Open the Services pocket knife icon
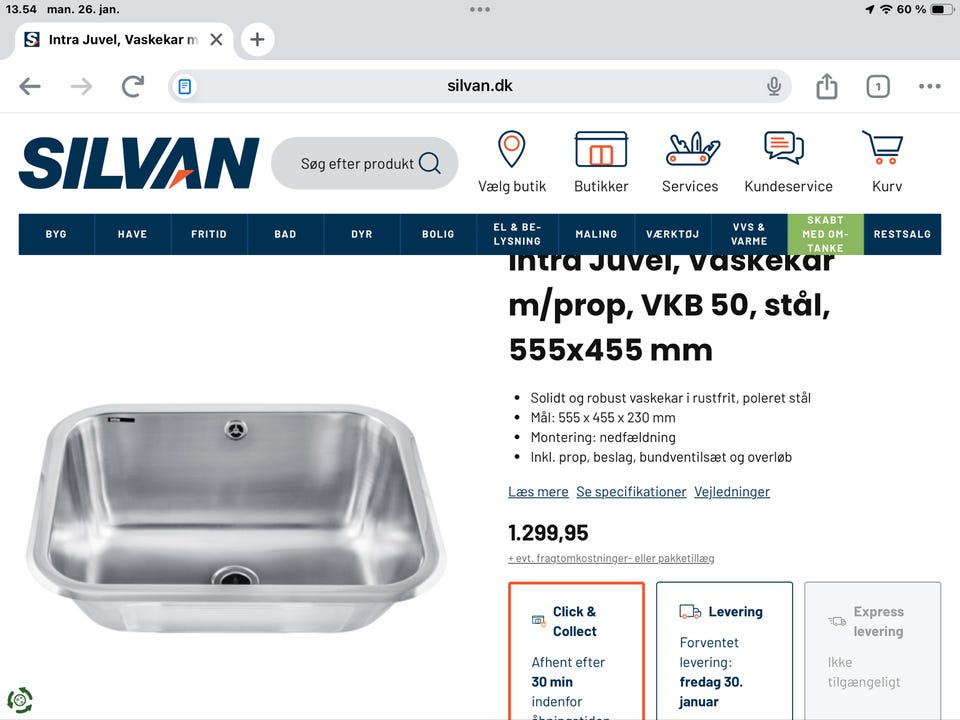 [692, 149]
